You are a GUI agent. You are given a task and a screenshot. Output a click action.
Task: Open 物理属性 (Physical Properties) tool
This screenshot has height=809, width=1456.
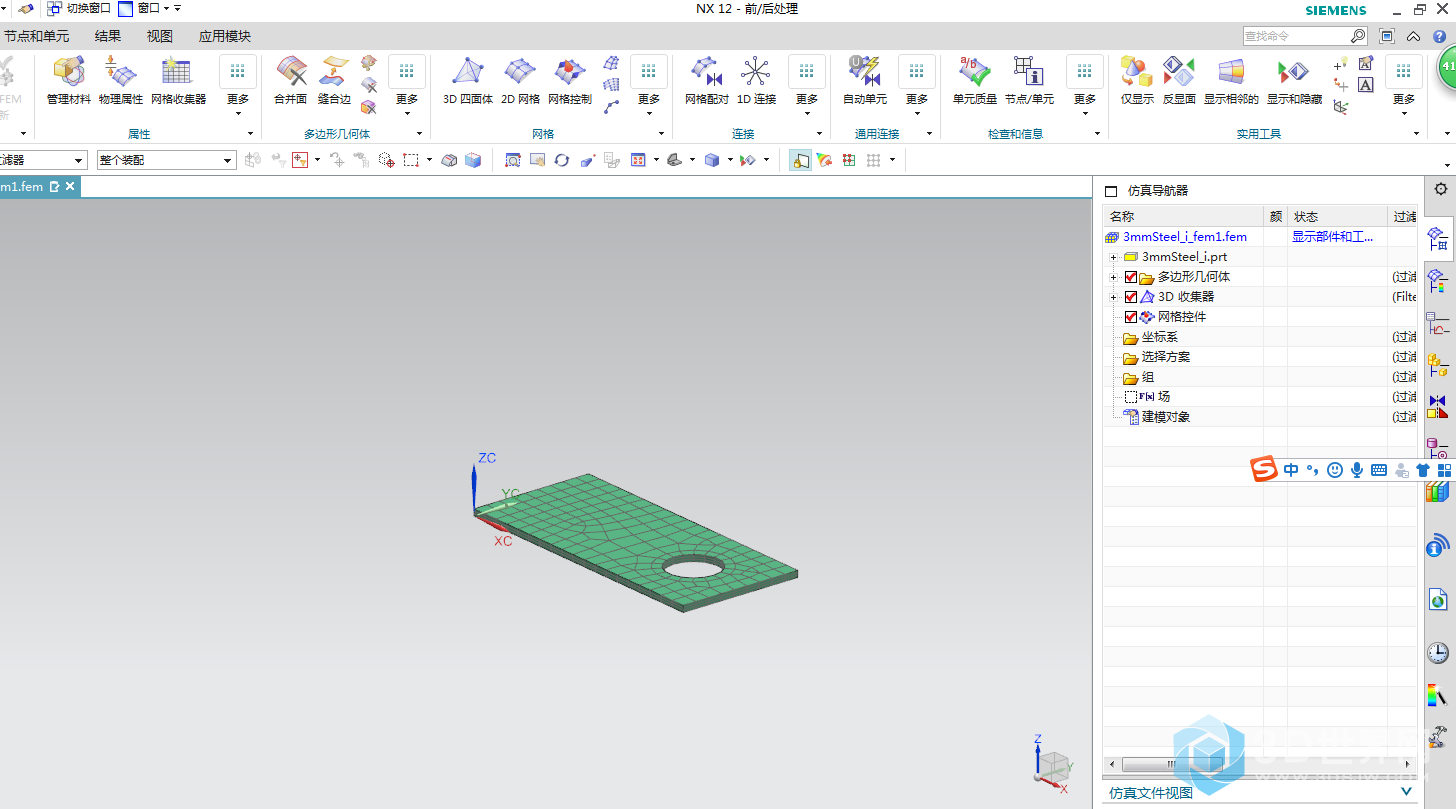[121, 81]
